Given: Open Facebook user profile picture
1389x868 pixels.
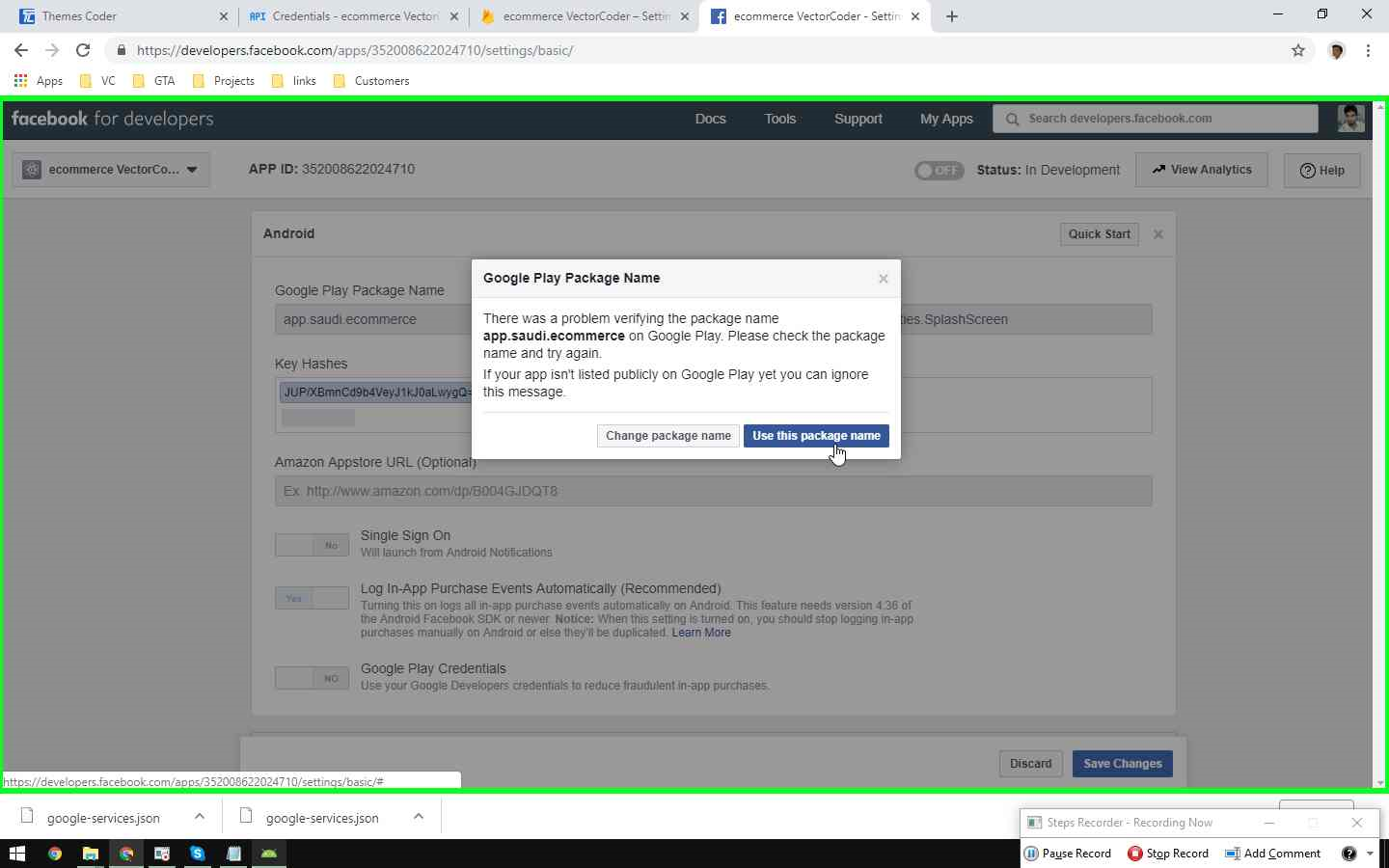Looking at the screenshot, I should [x=1351, y=119].
